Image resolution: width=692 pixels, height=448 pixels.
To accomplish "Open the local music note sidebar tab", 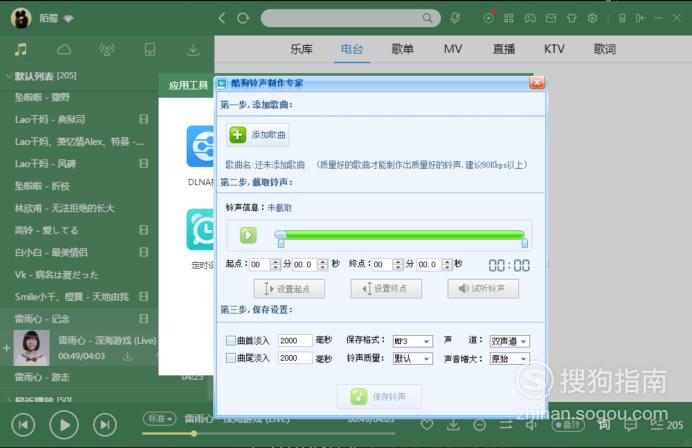I will pos(21,49).
